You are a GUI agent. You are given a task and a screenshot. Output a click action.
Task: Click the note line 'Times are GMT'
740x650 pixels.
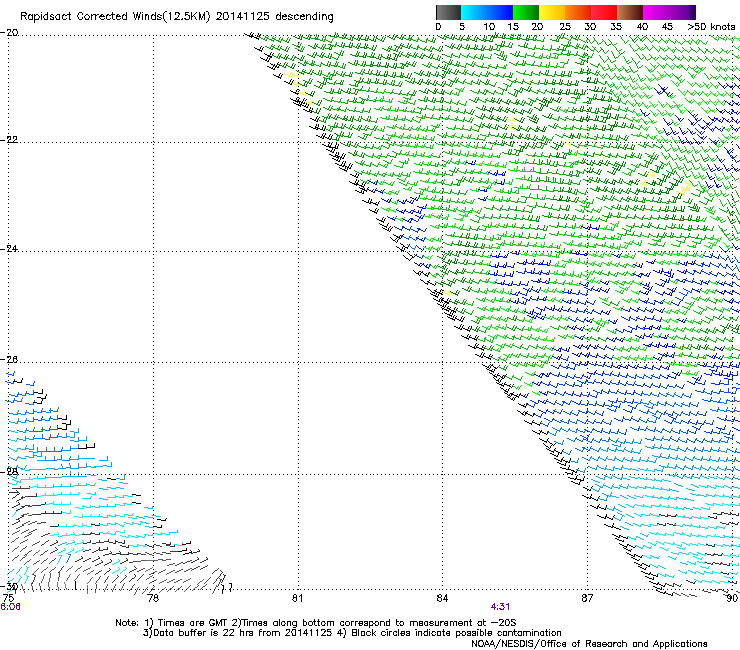[x=192, y=623]
